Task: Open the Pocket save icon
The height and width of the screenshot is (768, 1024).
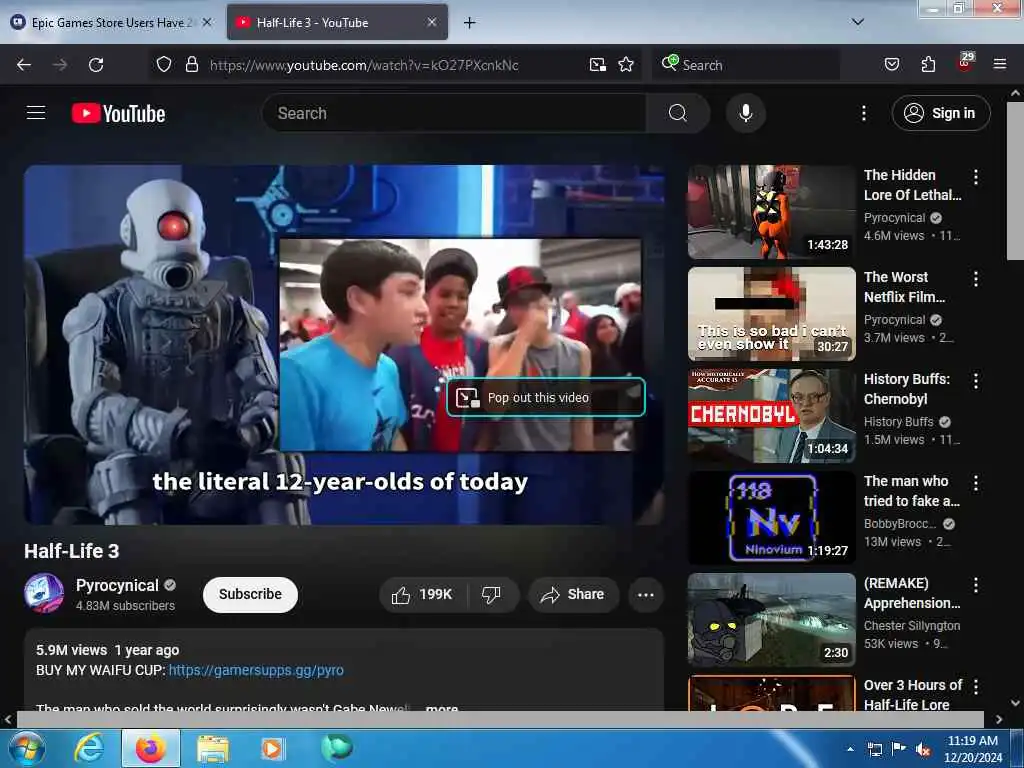Action: [x=891, y=64]
